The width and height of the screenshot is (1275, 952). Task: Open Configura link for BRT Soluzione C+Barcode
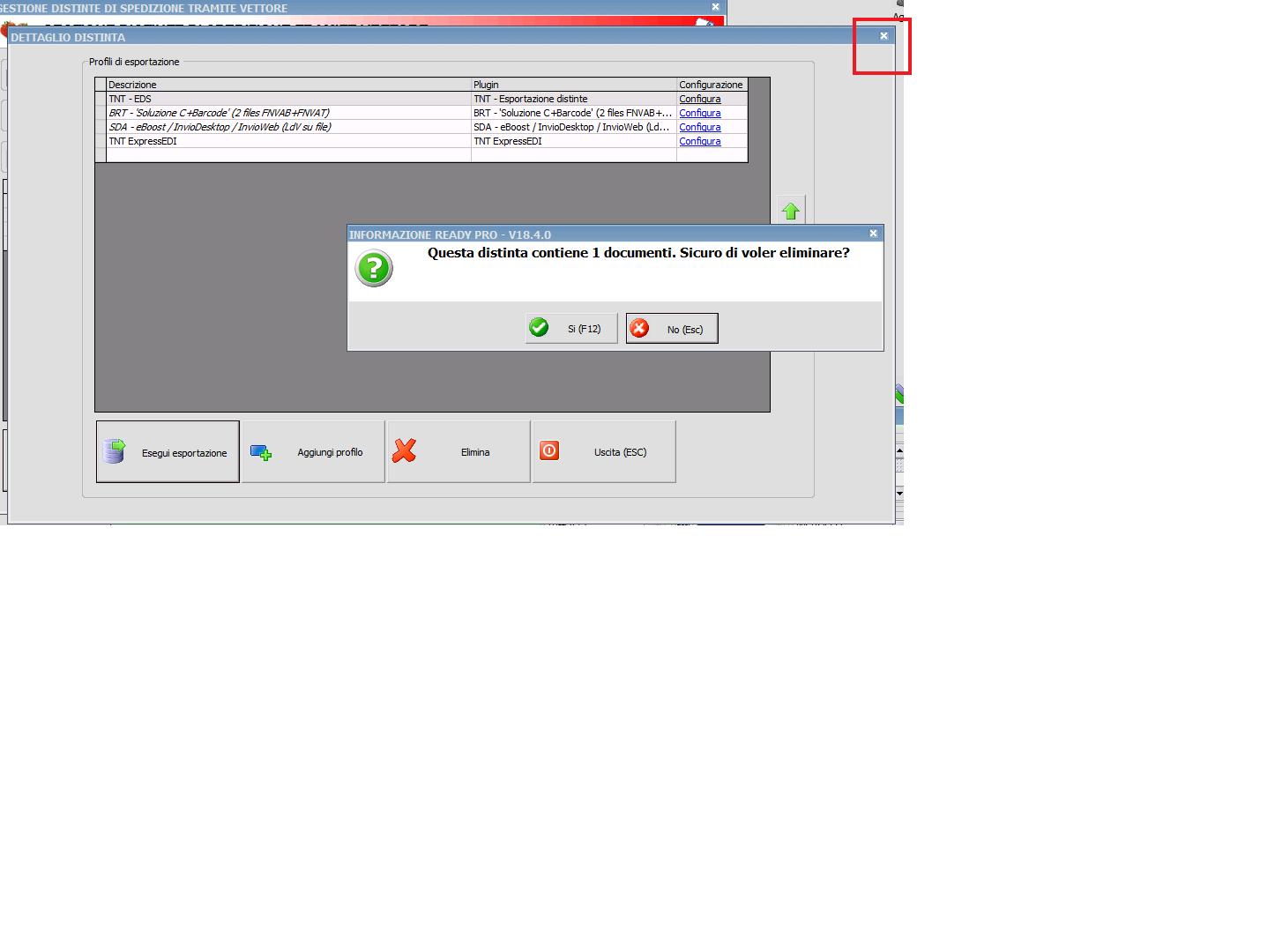pos(700,113)
